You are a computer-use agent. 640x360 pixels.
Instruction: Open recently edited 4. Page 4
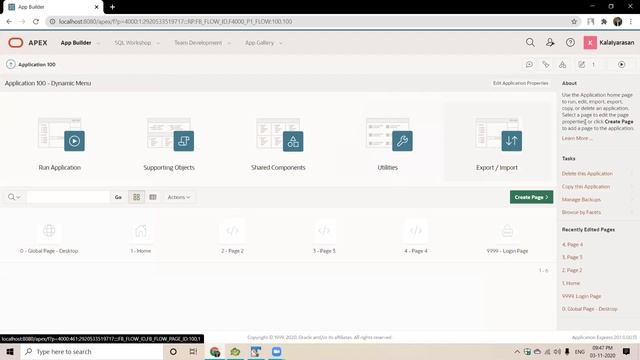point(572,244)
